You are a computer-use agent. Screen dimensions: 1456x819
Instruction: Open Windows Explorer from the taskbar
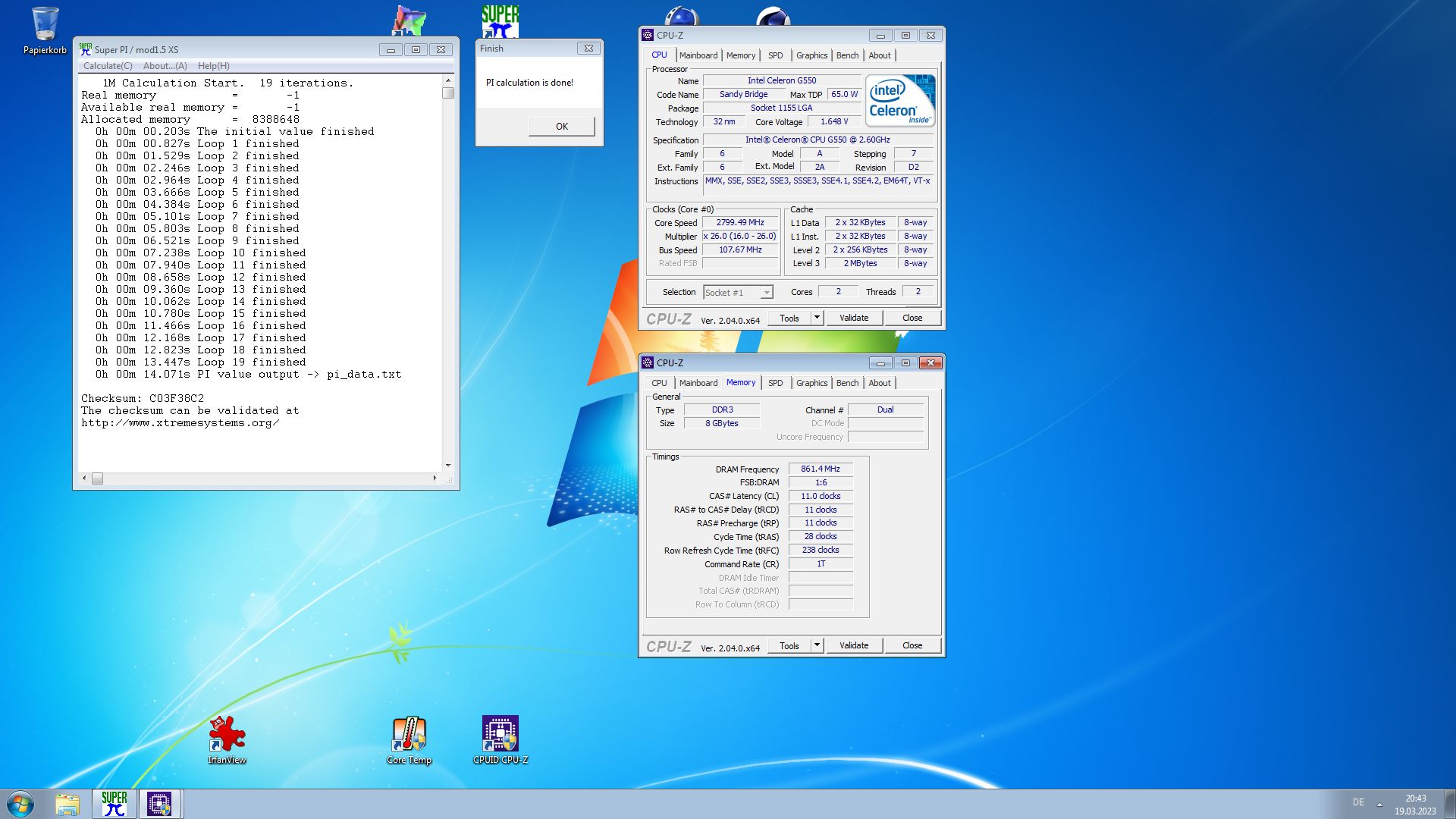67,804
